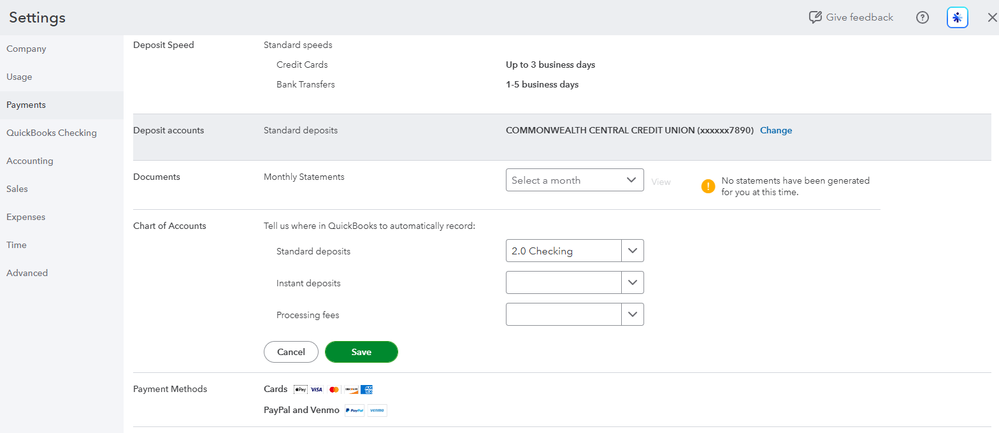The image size is (999, 433).
Task: Click the green Save button
Action: click(x=361, y=352)
